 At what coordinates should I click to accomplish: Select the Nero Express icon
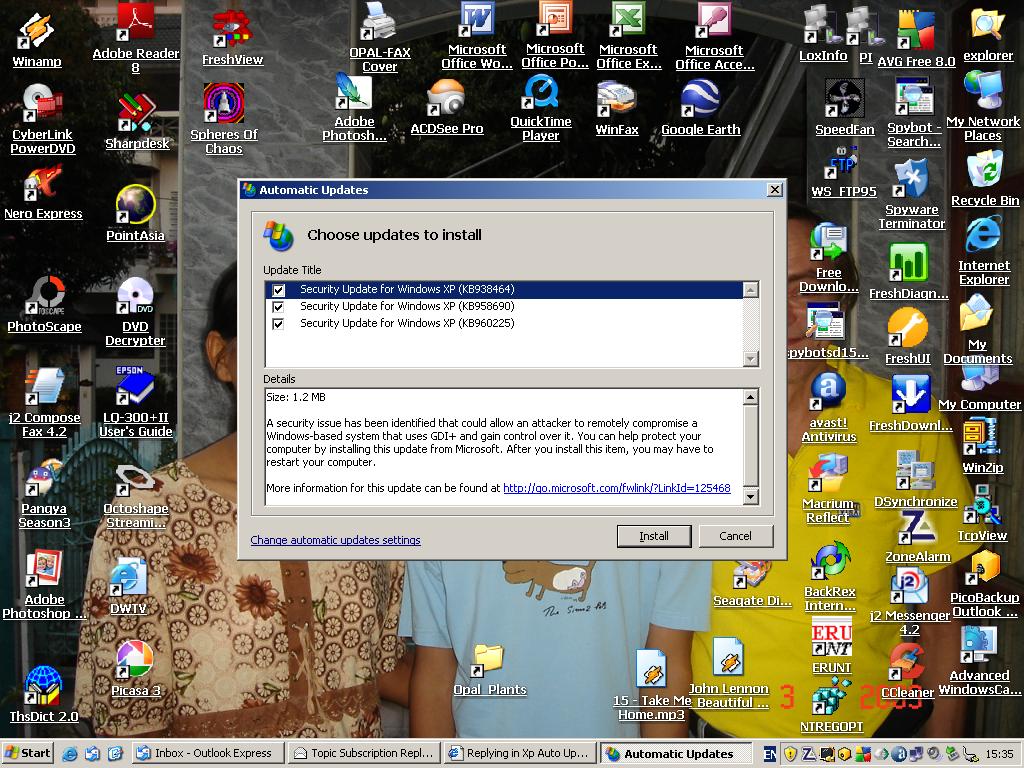43,193
